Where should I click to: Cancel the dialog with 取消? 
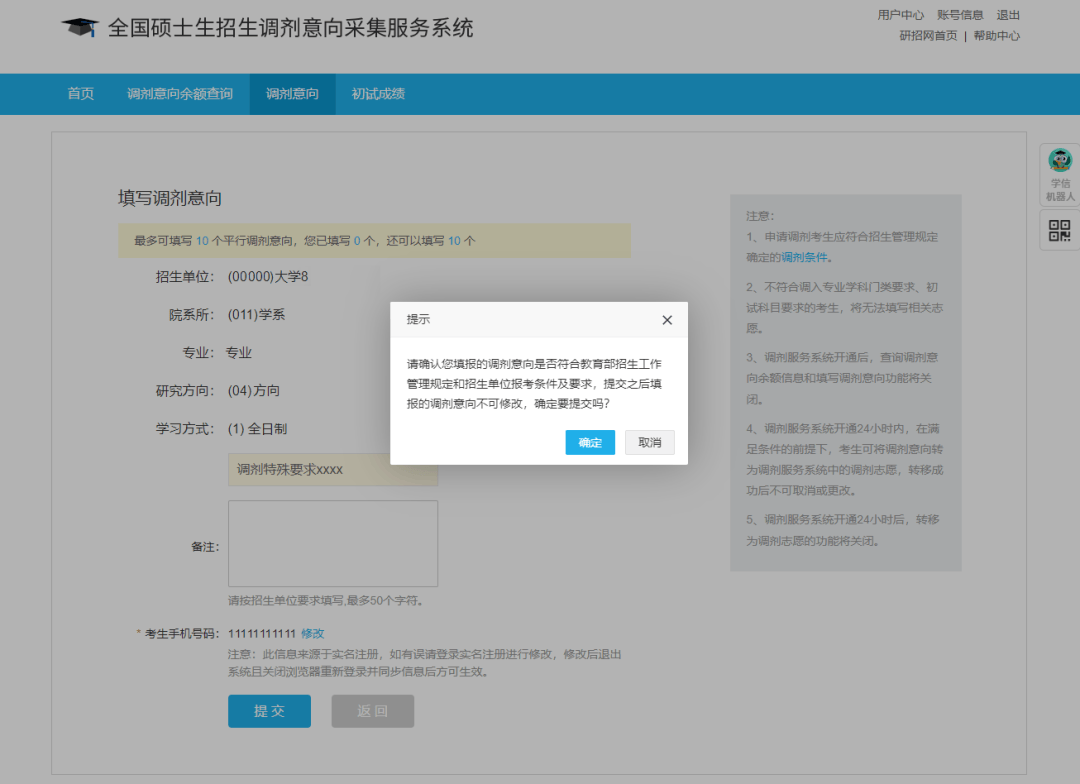coord(649,442)
